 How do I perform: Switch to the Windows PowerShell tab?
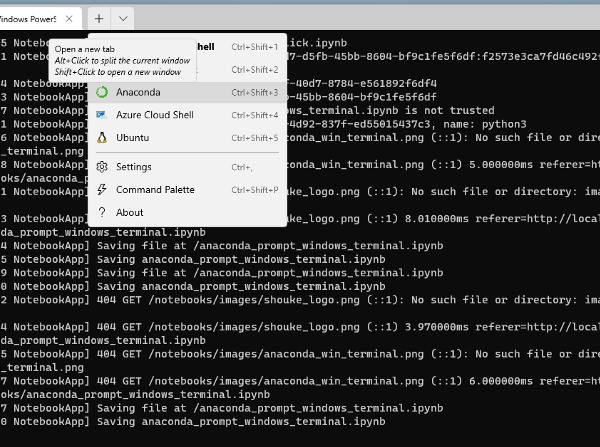click(x=30, y=19)
